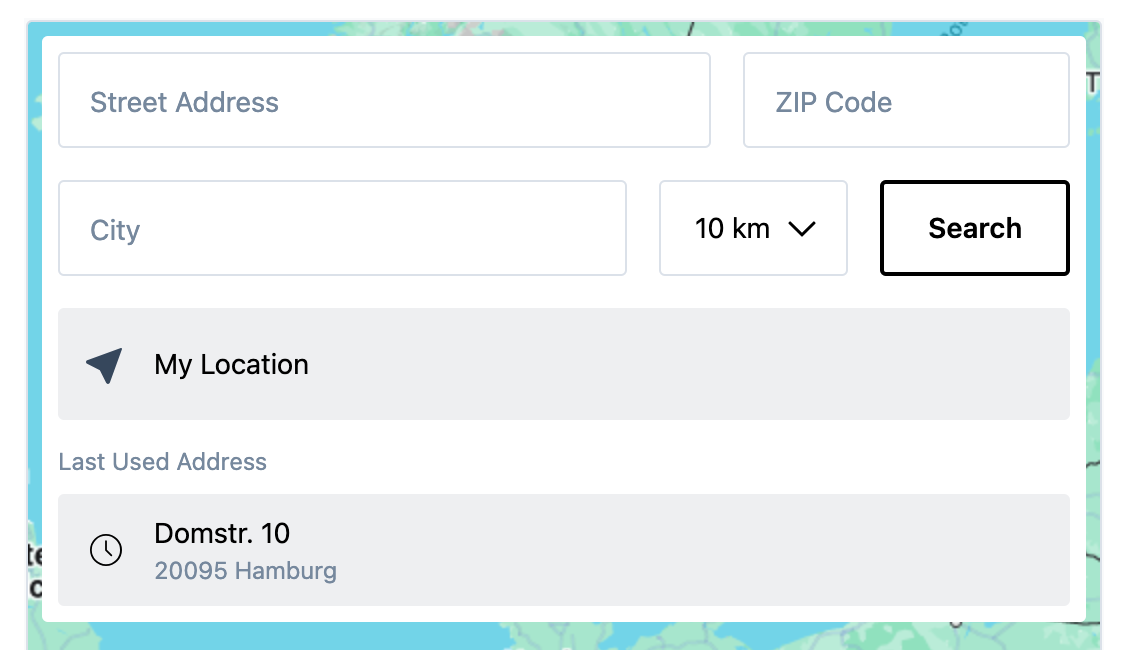Click the City placeholder text
The width and height of the screenshot is (1128, 650).
pyautogui.click(x=115, y=230)
